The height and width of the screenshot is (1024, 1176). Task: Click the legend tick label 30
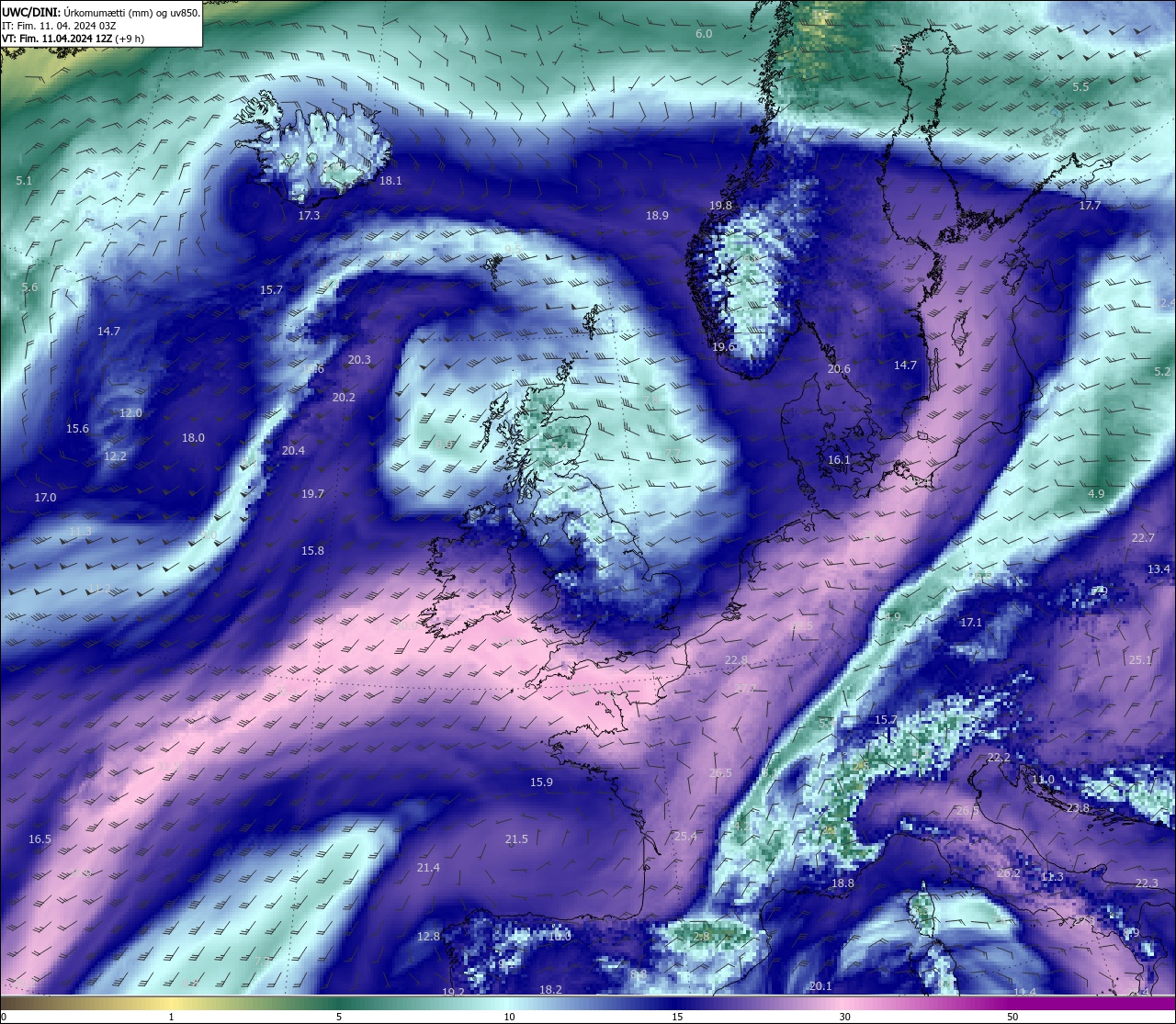click(x=844, y=1018)
